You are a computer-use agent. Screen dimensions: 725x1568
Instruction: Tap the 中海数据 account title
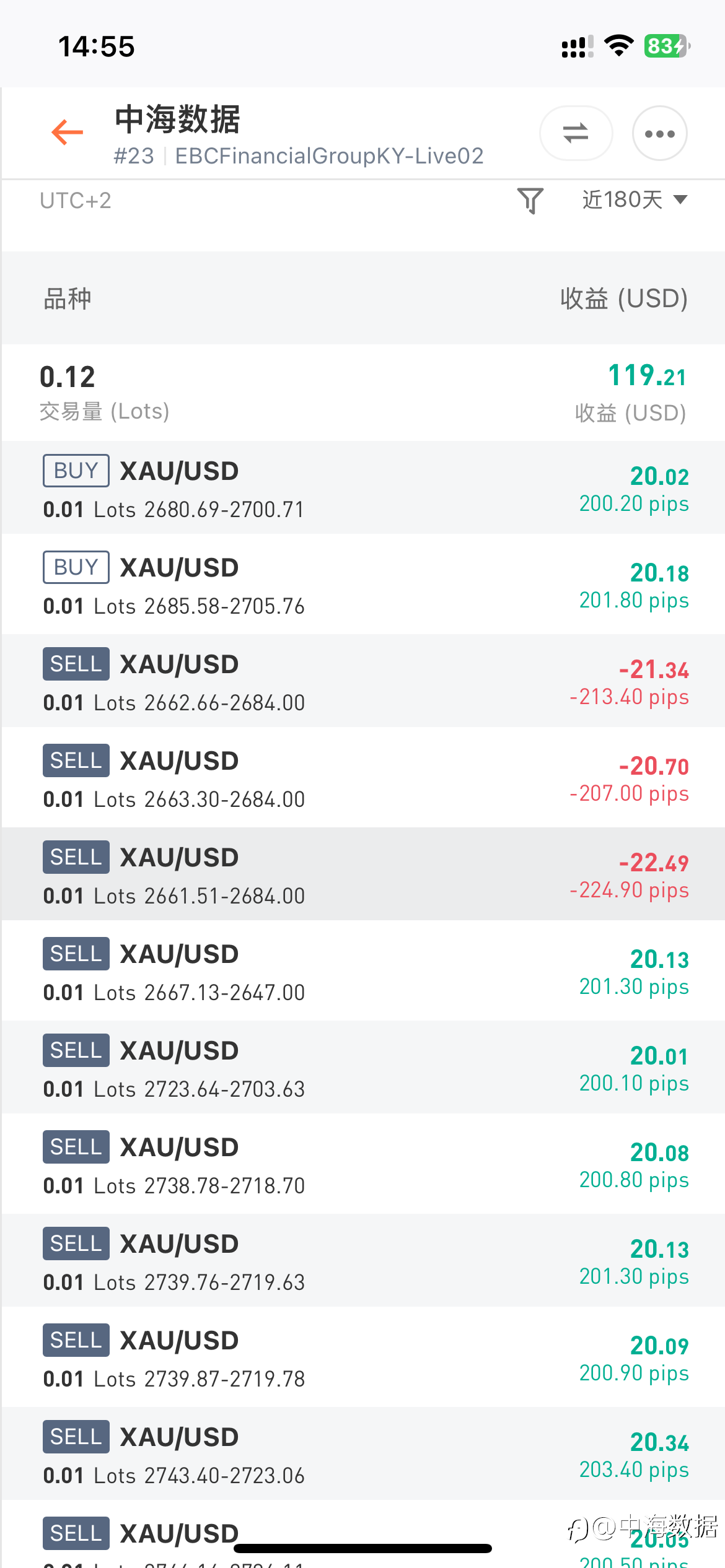click(x=178, y=119)
